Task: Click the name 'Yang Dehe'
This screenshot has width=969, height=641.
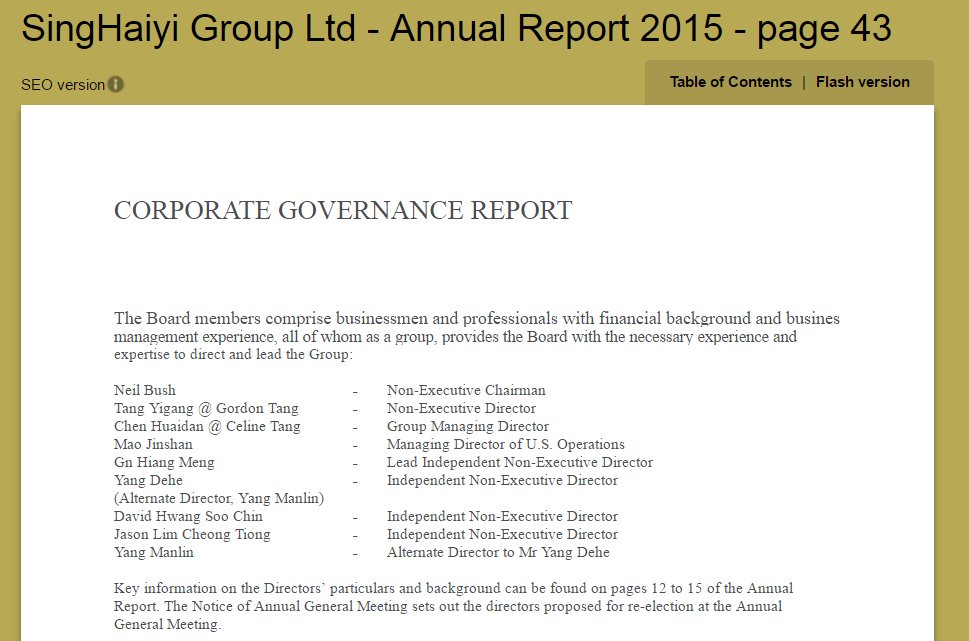Action: coord(148,480)
